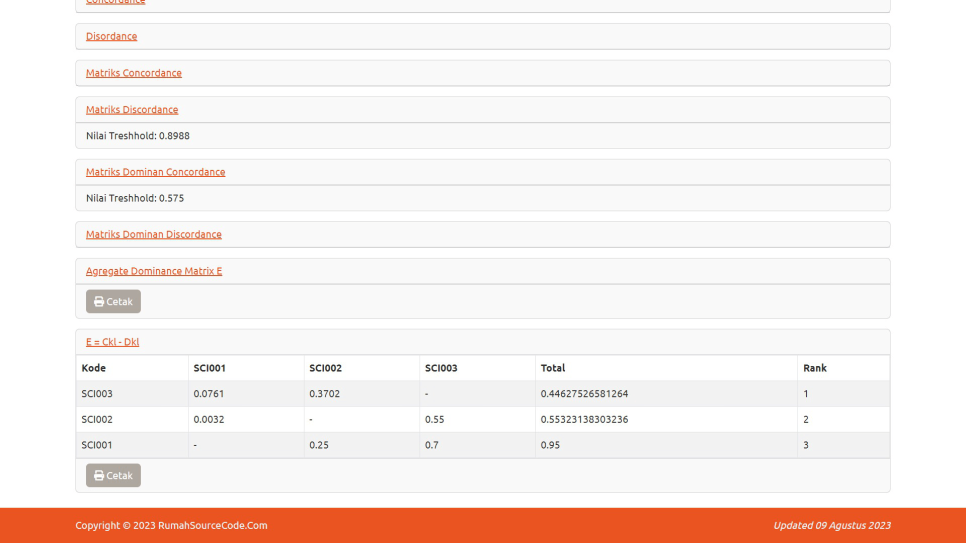
Task: Expand Matriks Dominan Concordance section
Action: (155, 172)
